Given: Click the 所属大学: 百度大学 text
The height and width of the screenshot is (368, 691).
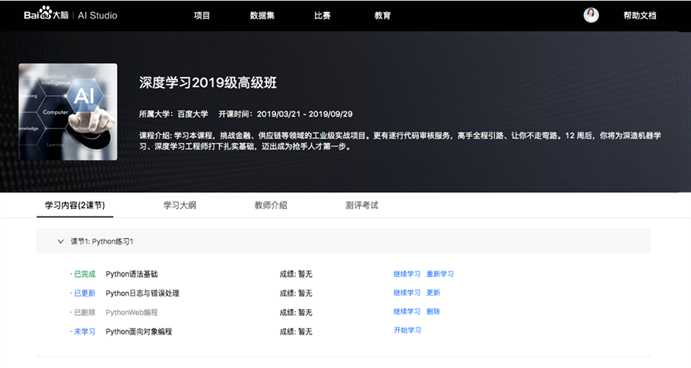Looking at the screenshot, I should (173, 114).
